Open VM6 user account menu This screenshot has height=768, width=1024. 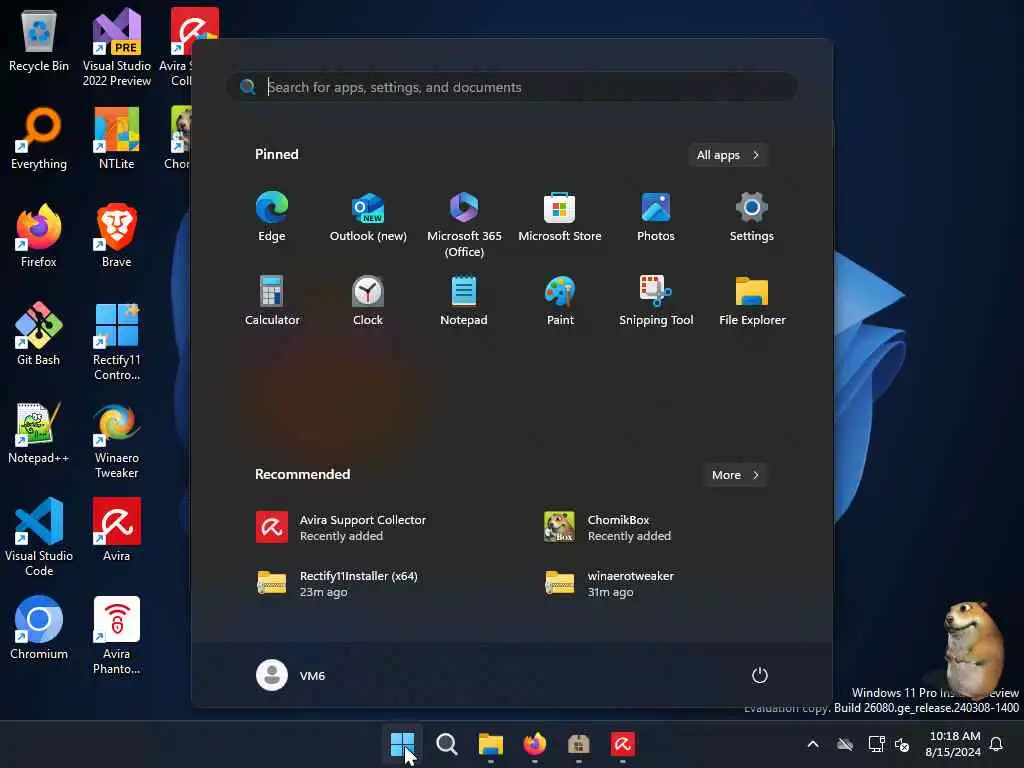point(291,675)
